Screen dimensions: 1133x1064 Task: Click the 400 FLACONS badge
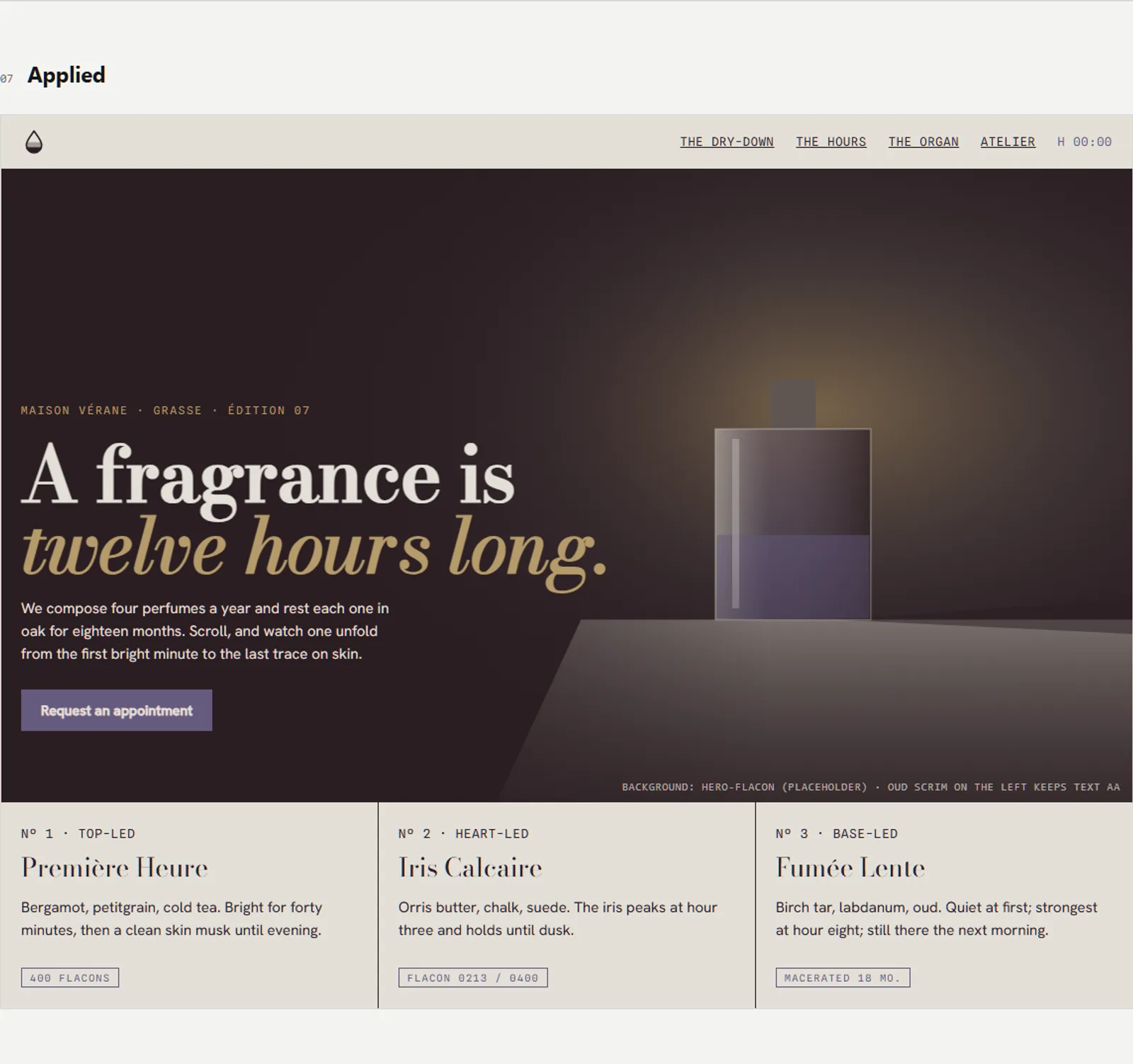point(70,978)
